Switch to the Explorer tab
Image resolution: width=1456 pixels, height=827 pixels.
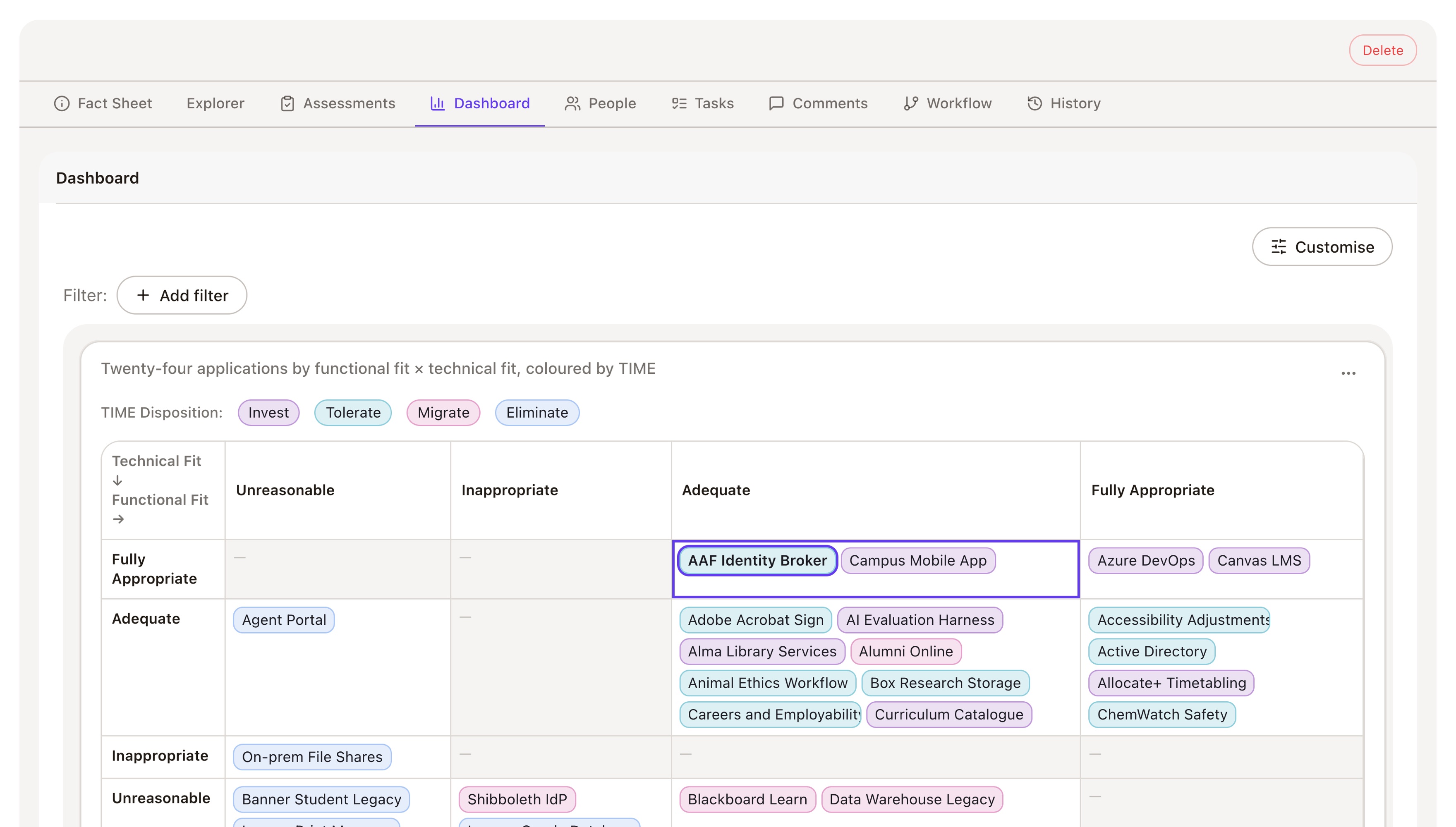(216, 103)
